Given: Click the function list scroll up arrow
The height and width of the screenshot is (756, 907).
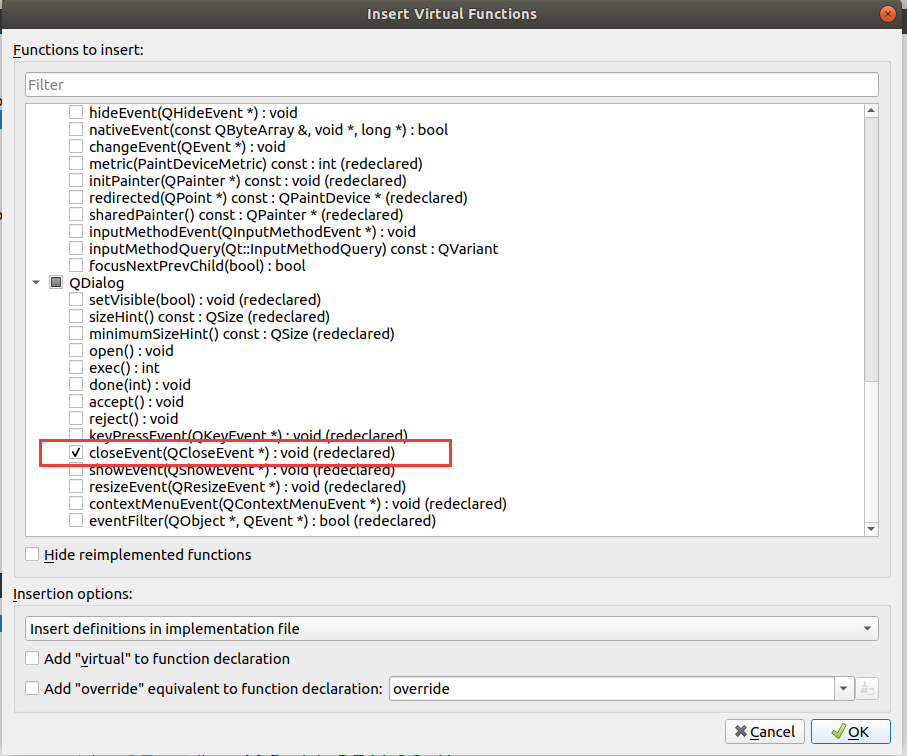Looking at the screenshot, I should click(x=871, y=110).
